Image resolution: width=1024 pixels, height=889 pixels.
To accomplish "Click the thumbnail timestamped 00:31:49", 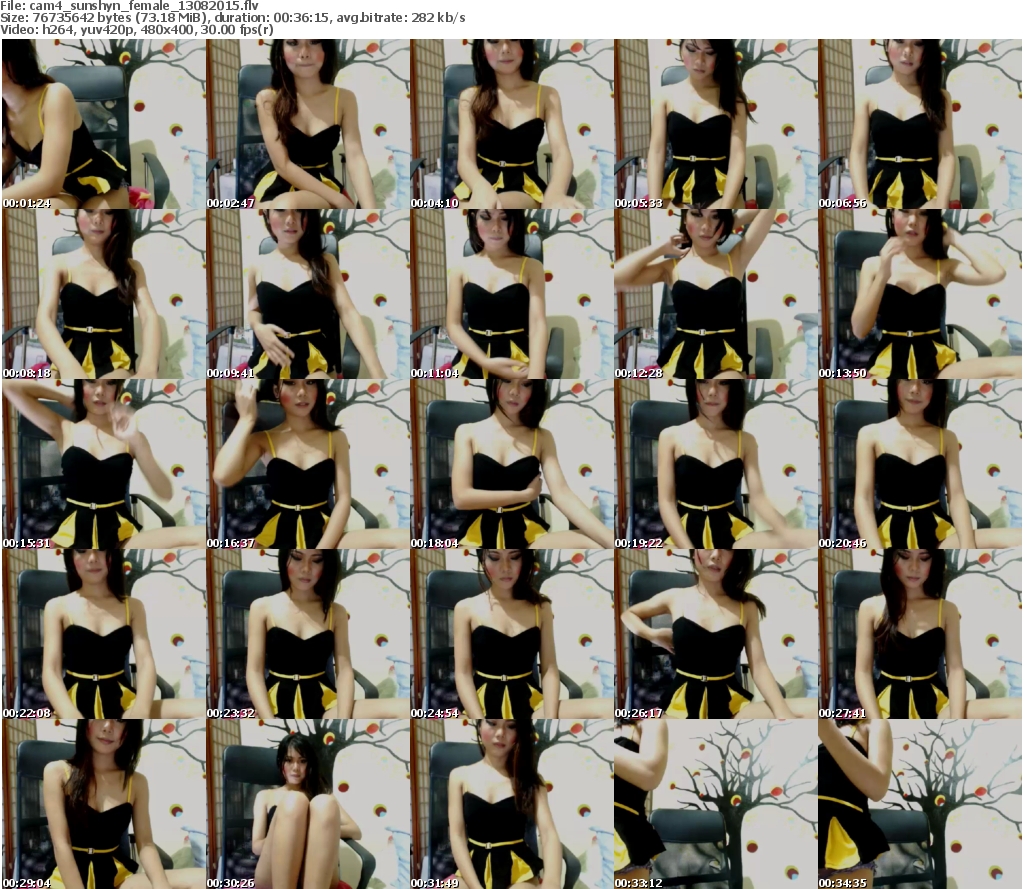I will point(511,804).
